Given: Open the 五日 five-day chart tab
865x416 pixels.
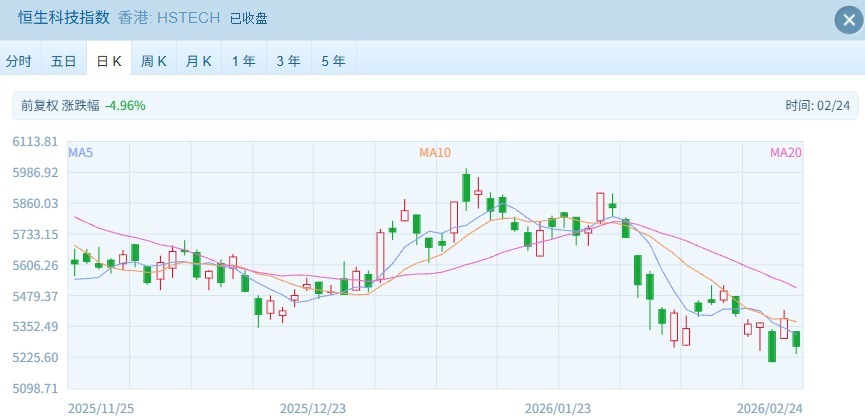Looking at the screenshot, I should (x=63, y=61).
